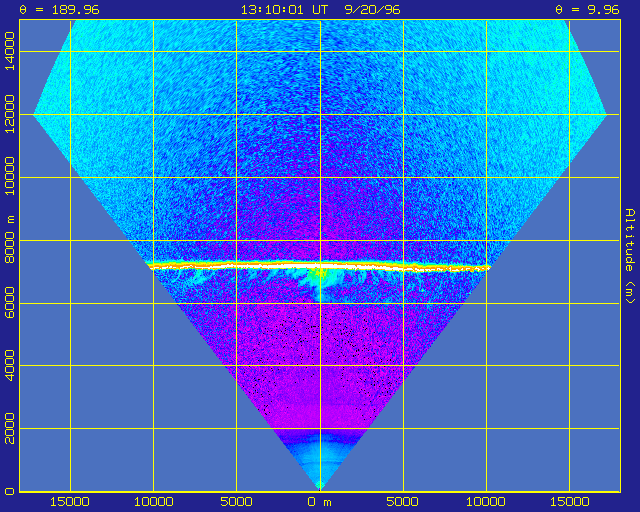This screenshot has width=640, height=512.
Task: Click the 2000 altitude axis label
Action: pos(9,428)
